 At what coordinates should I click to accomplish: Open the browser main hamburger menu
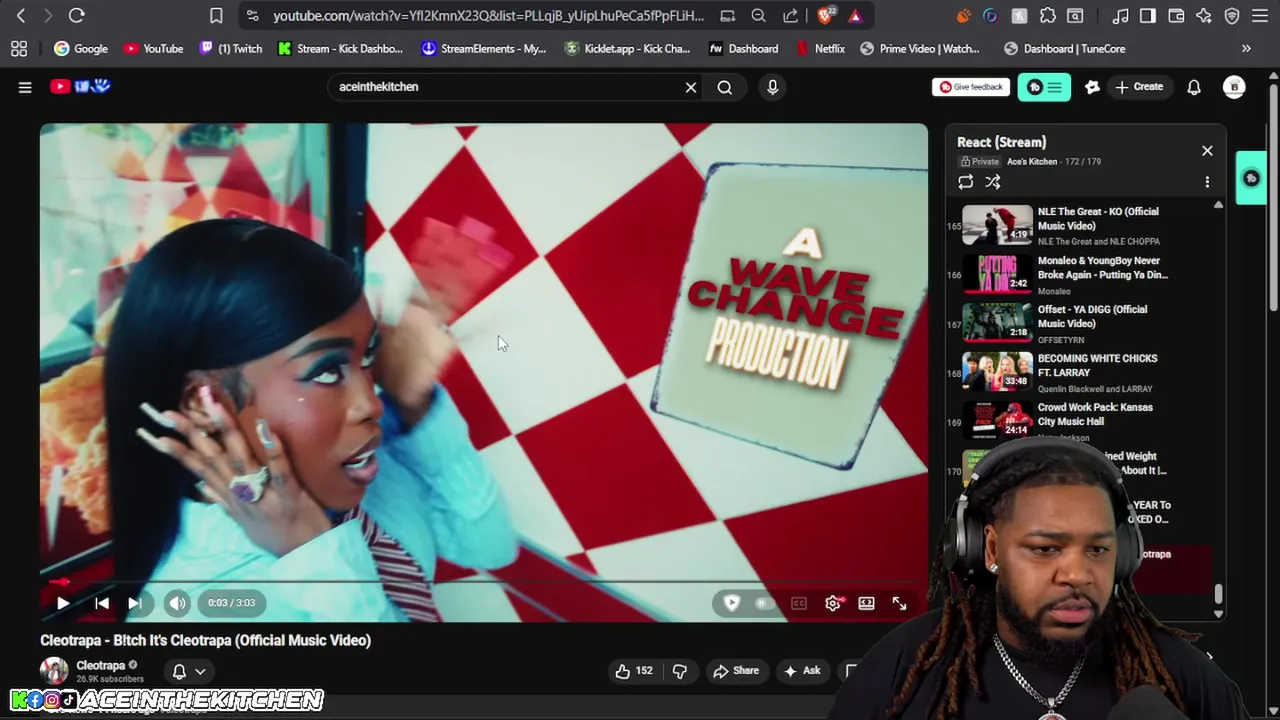(1260, 16)
